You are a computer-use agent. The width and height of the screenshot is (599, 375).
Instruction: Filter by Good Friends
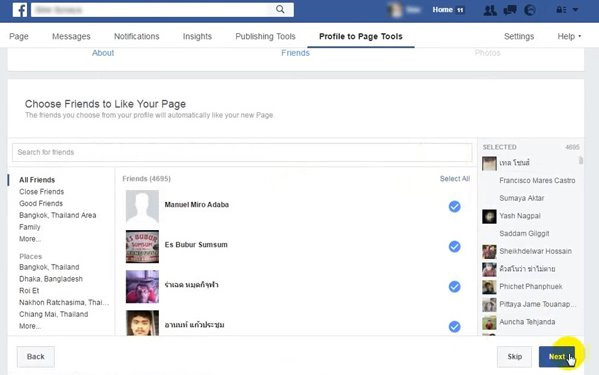coord(41,204)
